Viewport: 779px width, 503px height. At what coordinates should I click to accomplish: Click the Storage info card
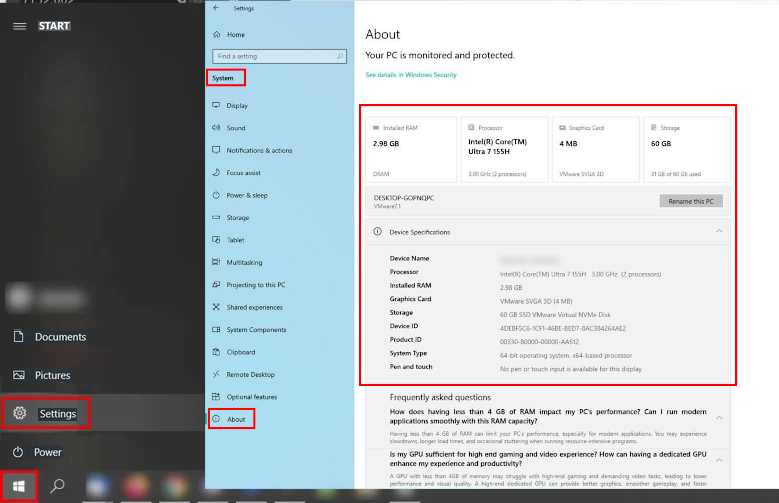[686, 150]
